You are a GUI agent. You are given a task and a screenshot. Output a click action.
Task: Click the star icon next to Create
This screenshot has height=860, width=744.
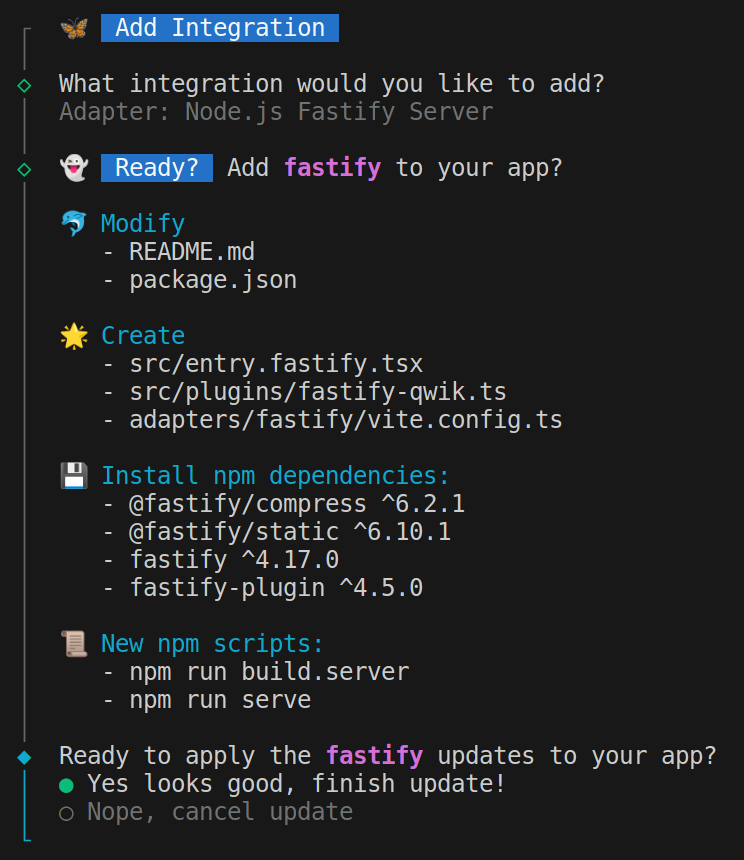point(74,336)
